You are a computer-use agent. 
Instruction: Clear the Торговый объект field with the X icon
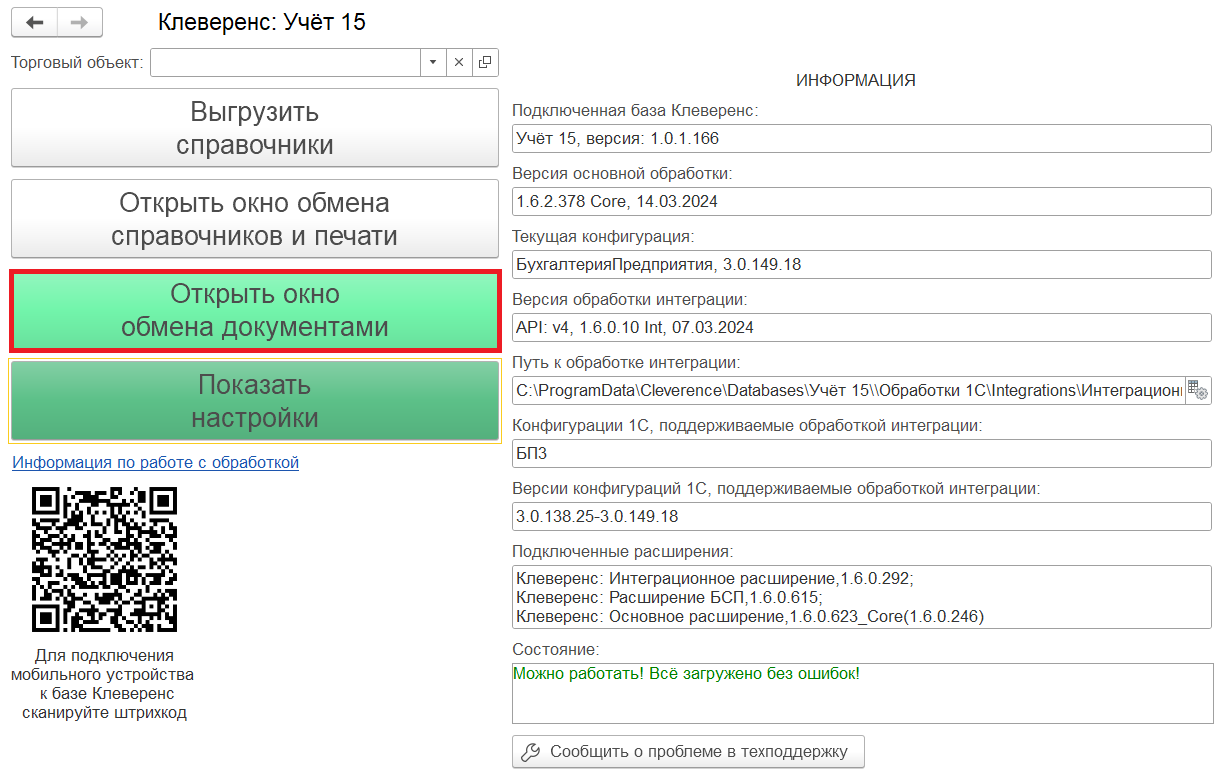tap(459, 62)
